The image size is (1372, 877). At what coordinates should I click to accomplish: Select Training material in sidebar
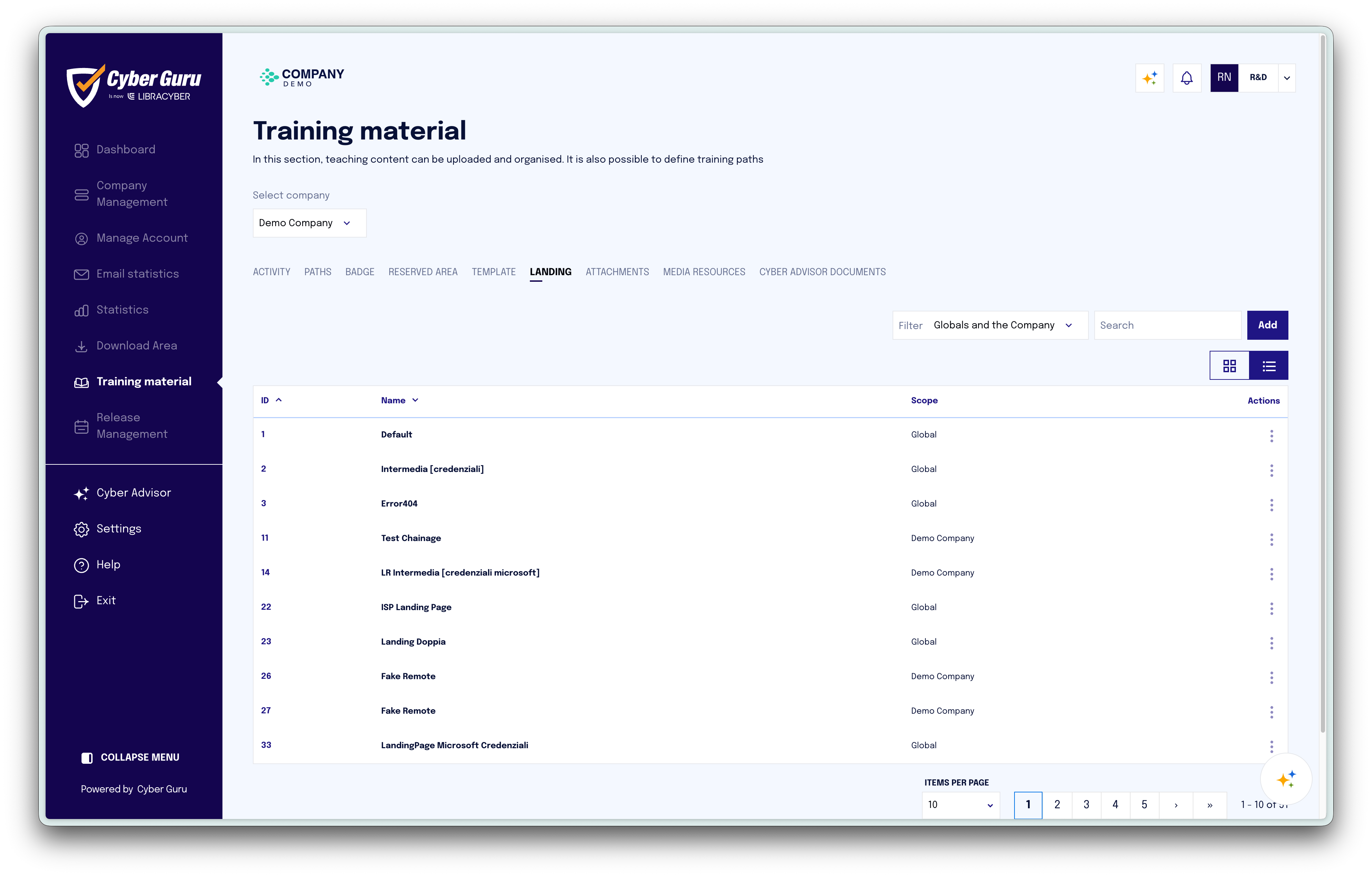coord(133,382)
